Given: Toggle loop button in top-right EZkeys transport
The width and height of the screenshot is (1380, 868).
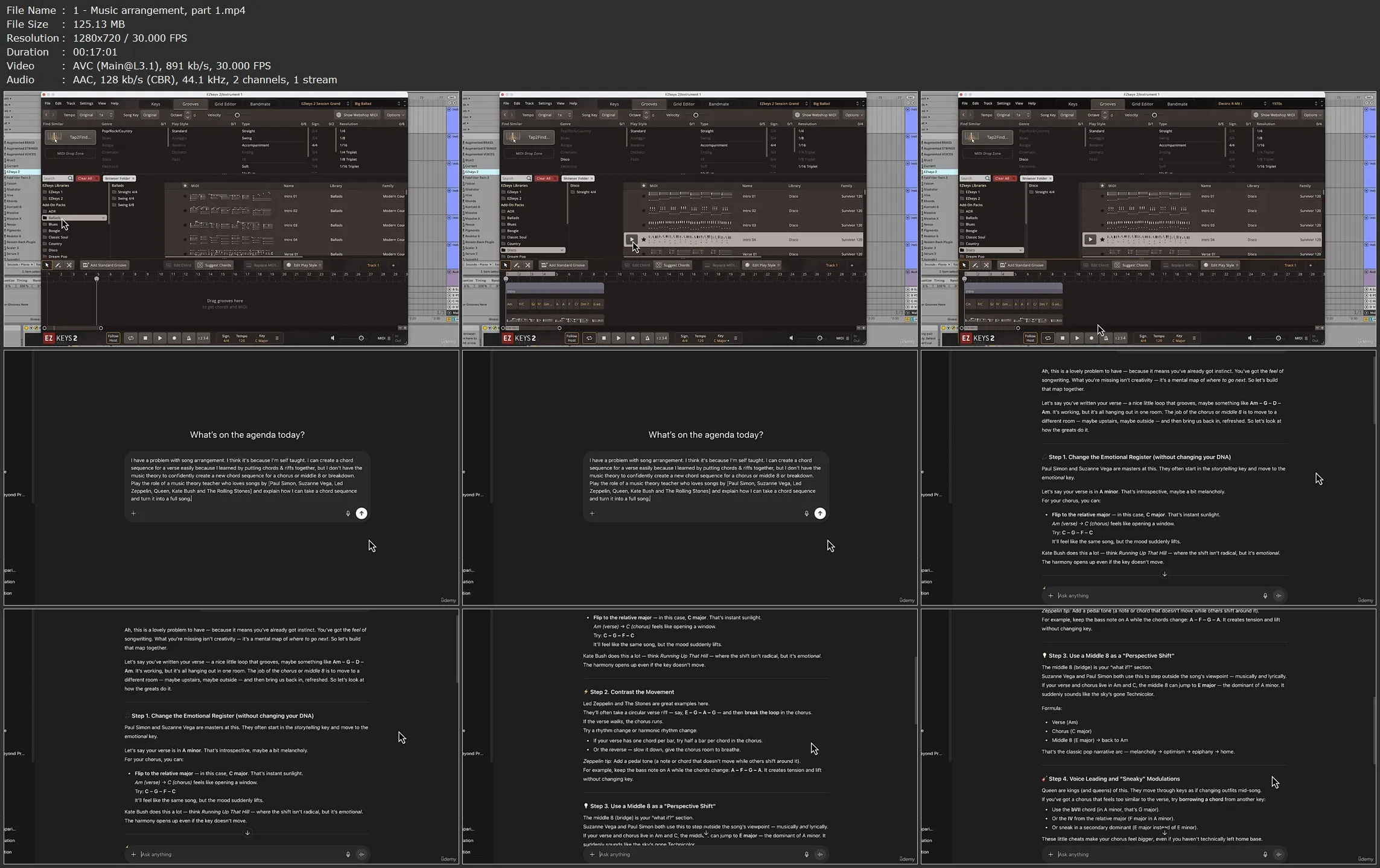Looking at the screenshot, I should 1048,338.
